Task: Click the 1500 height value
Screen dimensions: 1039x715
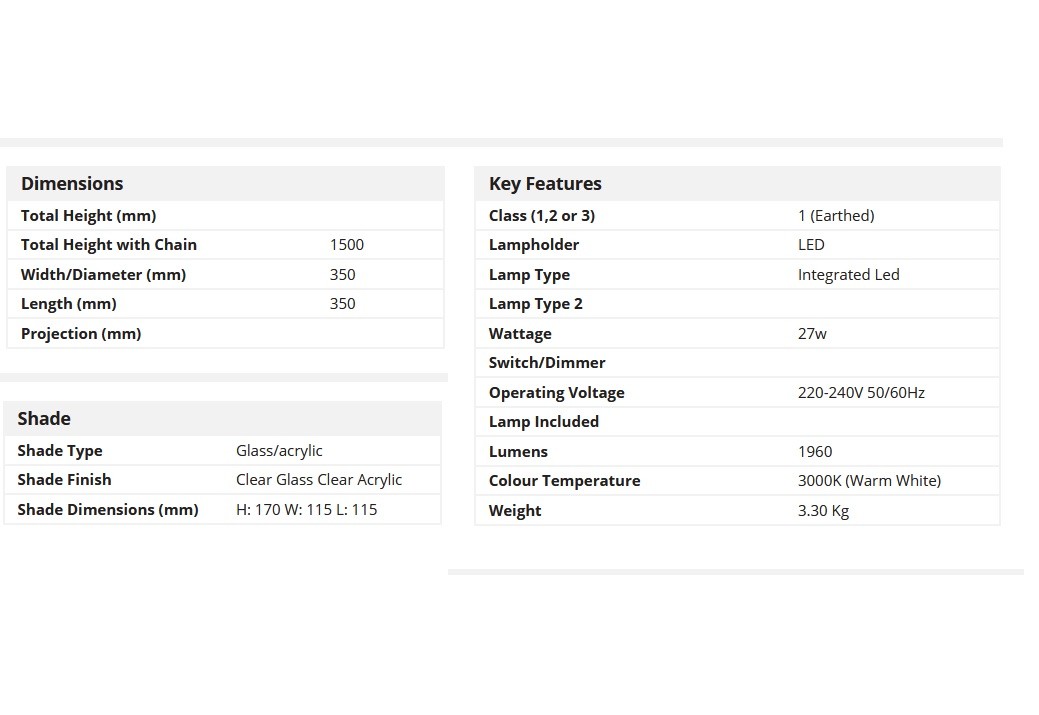Action: [347, 245]
